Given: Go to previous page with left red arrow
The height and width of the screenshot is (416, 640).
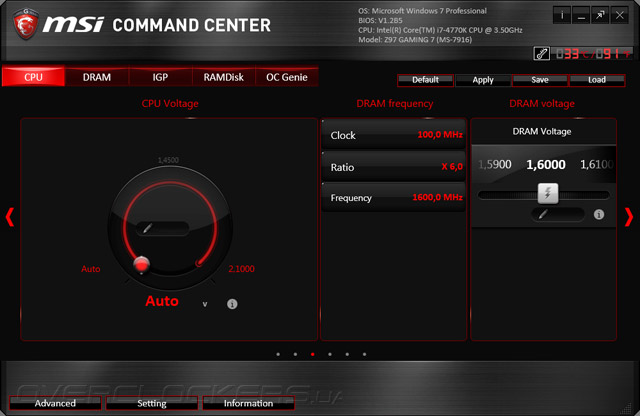Looking at the screenshot, I should click(x=10, y=217).
